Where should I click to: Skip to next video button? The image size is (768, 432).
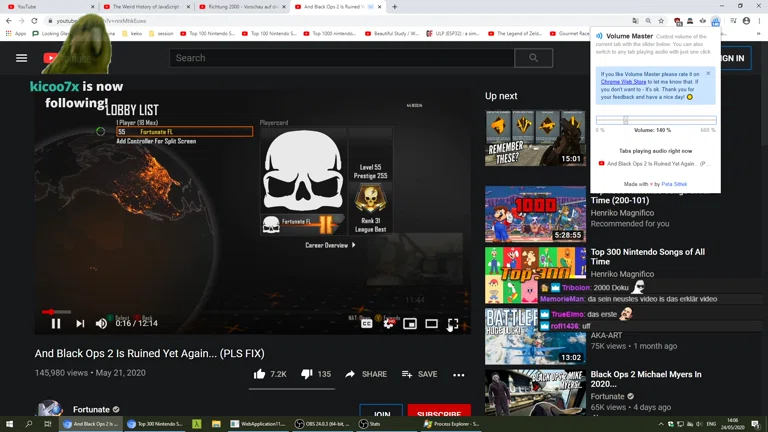pos(80,323)
